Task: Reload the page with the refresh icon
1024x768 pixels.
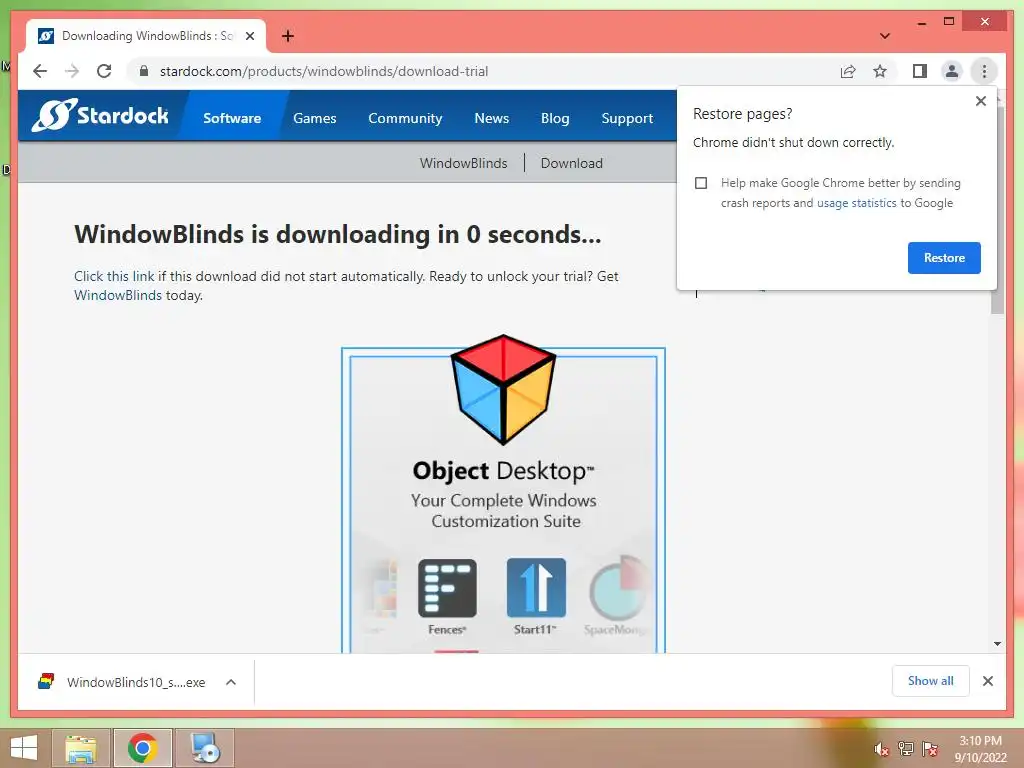Action: pyautogui.click(x=104, y=71)
